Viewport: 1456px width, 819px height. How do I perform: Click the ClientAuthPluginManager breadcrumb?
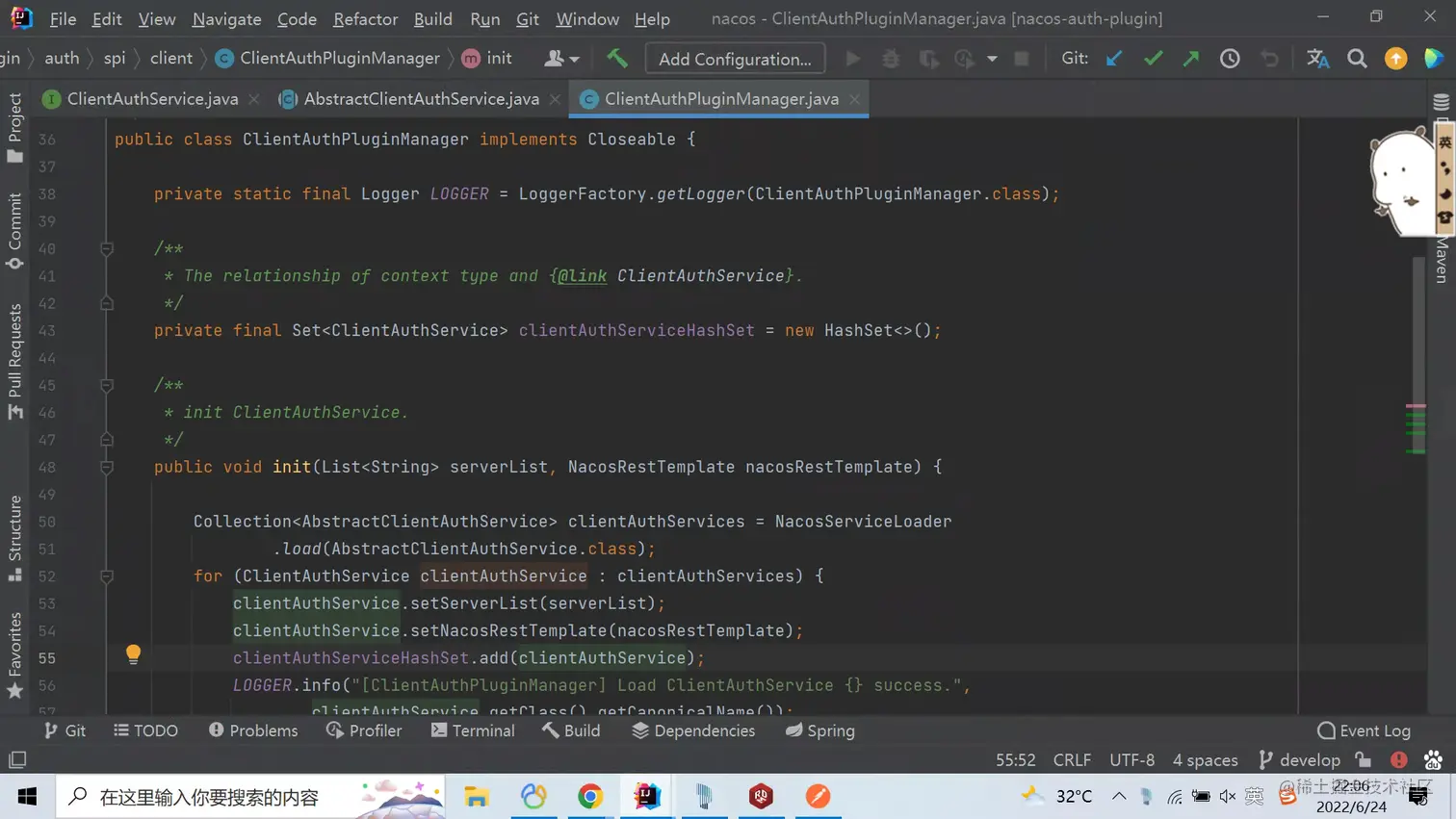point(327,58)
